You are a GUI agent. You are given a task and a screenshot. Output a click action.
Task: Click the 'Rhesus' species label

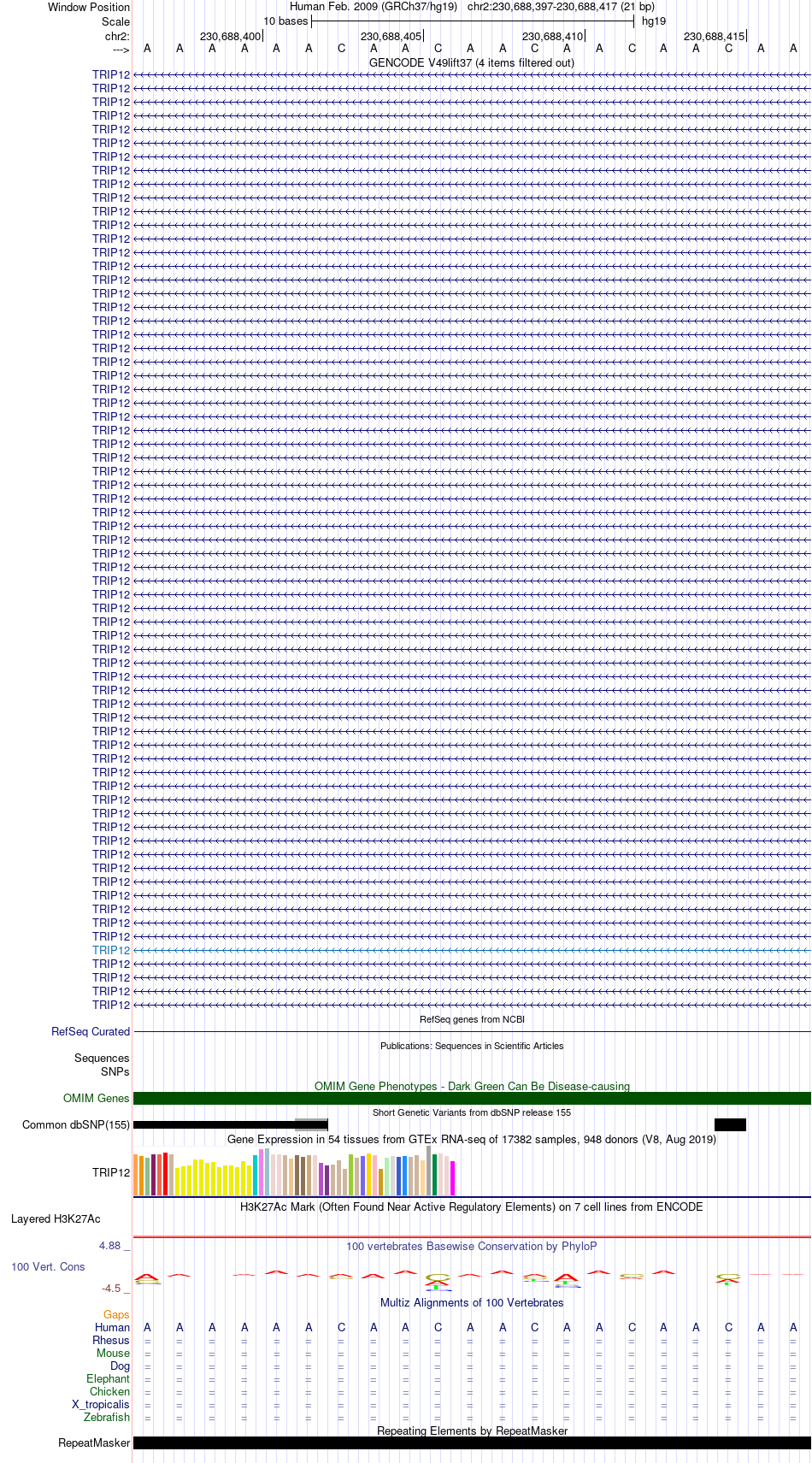coord(111,1340)
